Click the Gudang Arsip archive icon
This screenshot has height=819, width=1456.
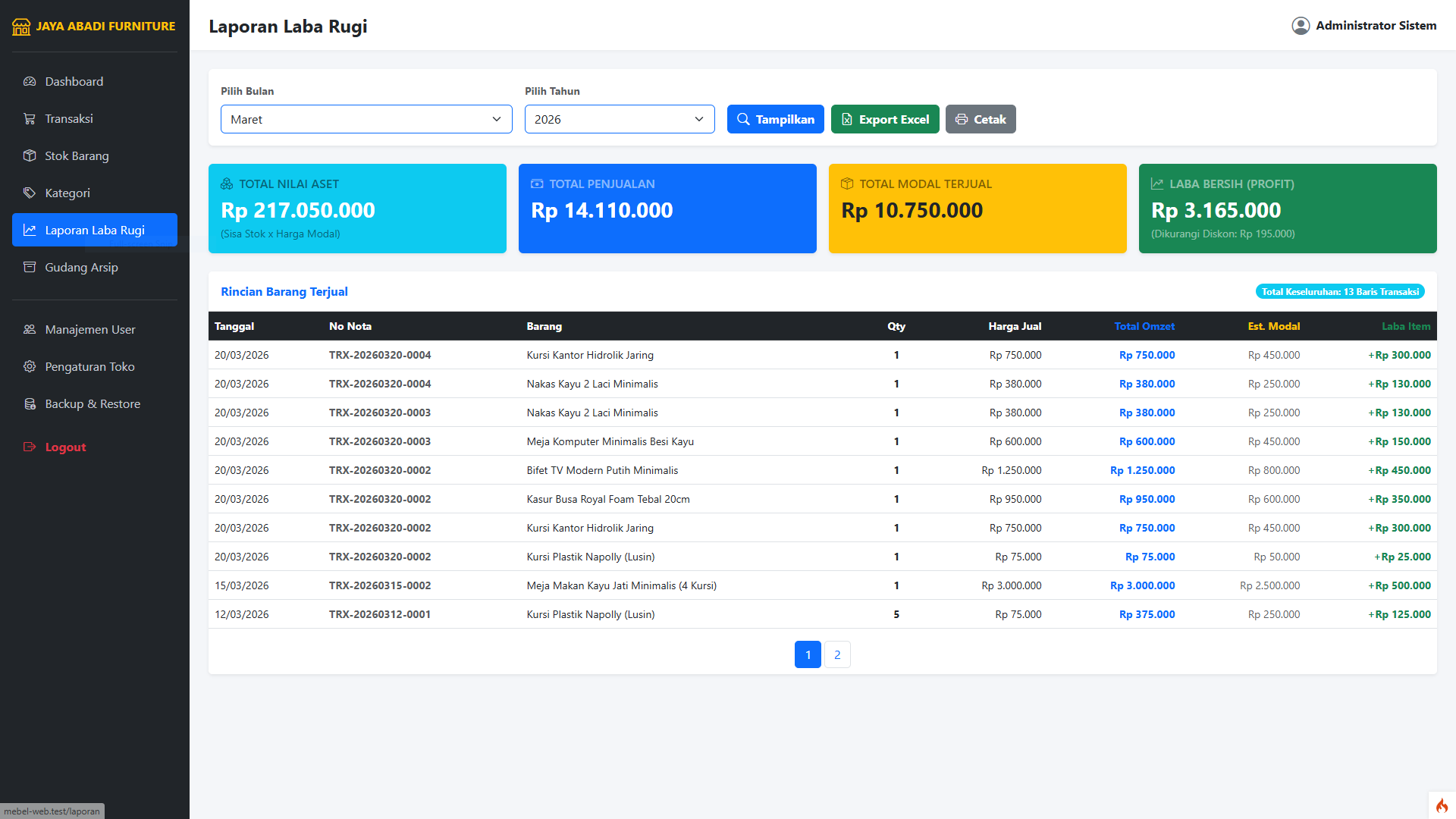(30, 267)
